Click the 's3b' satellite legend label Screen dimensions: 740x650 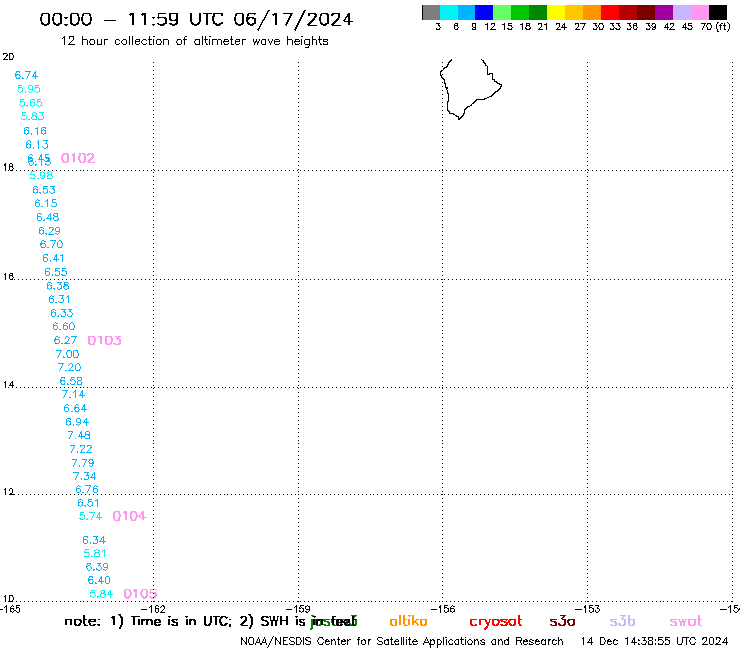click(622, 621)
